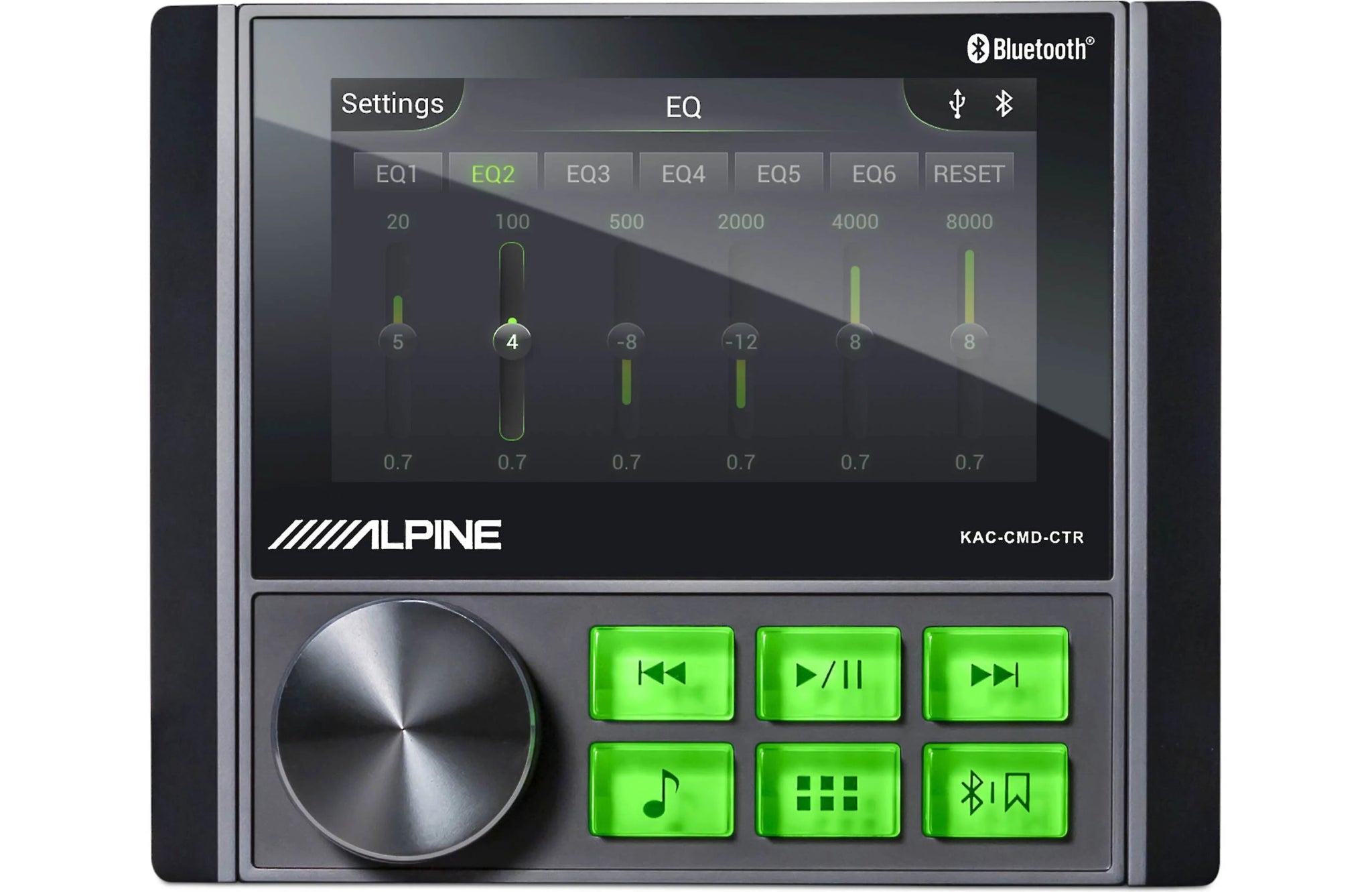Select the EQ1 tab
Screen dimensions: 1372x892
pos(397,173)
